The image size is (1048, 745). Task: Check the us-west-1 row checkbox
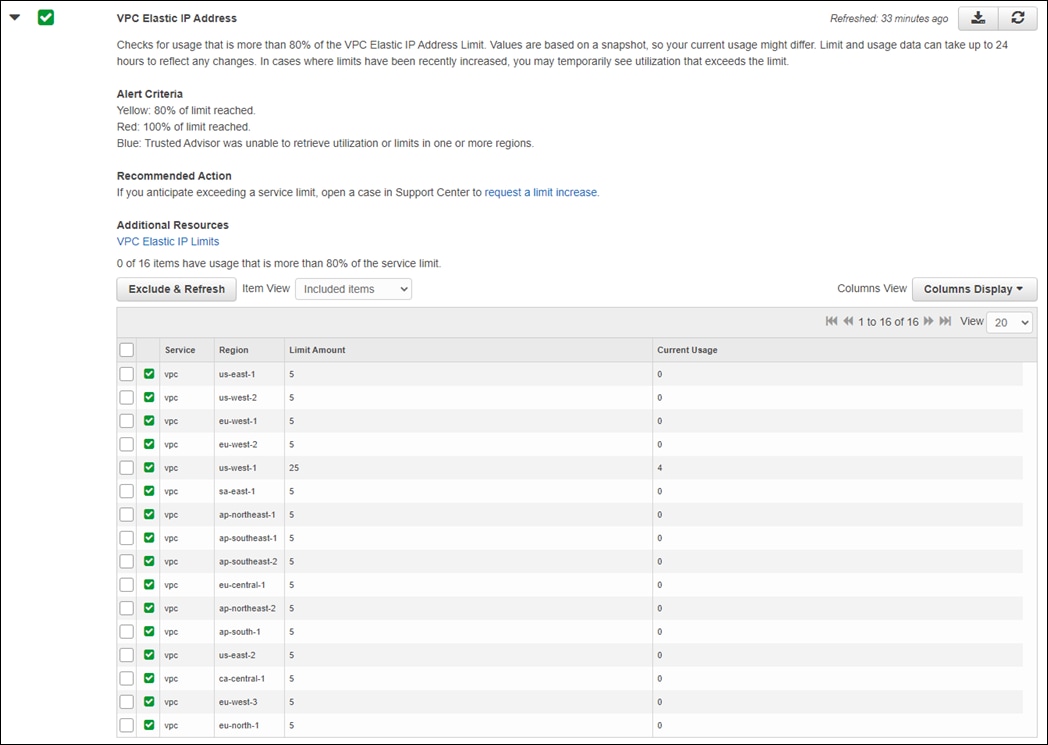tap(126, 468)
